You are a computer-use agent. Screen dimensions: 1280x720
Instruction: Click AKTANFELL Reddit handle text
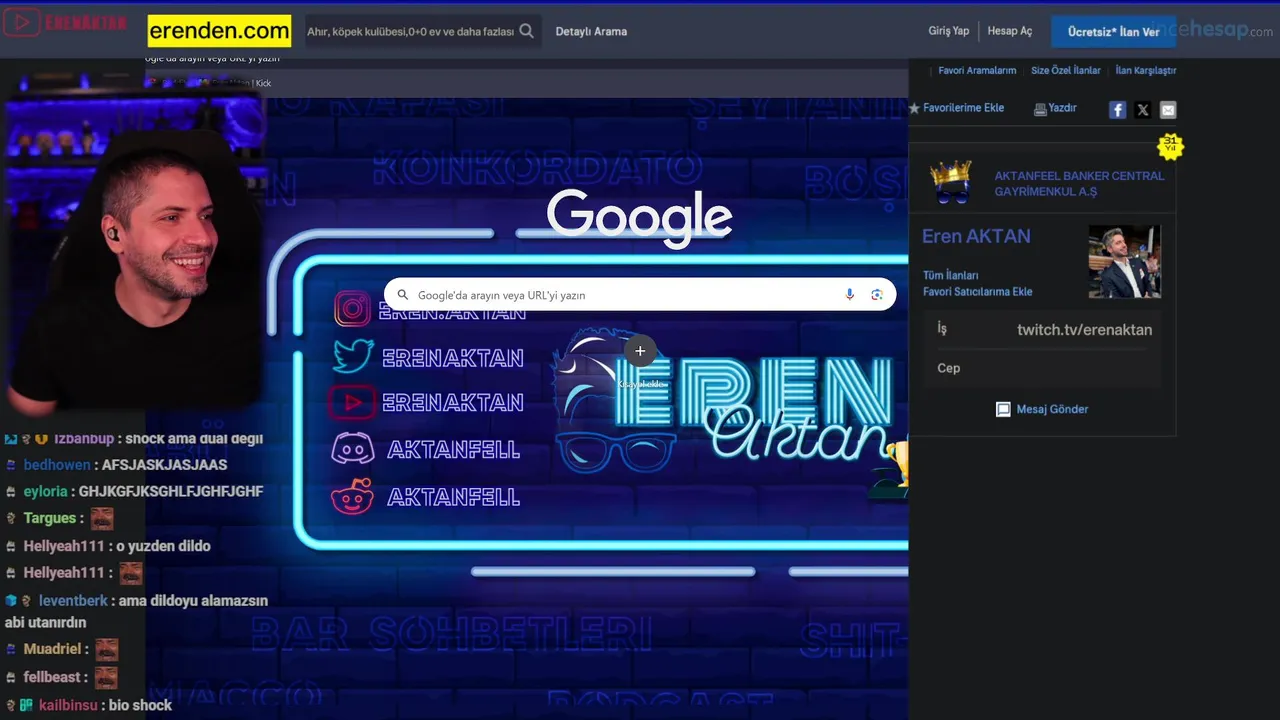coord(453,497)
